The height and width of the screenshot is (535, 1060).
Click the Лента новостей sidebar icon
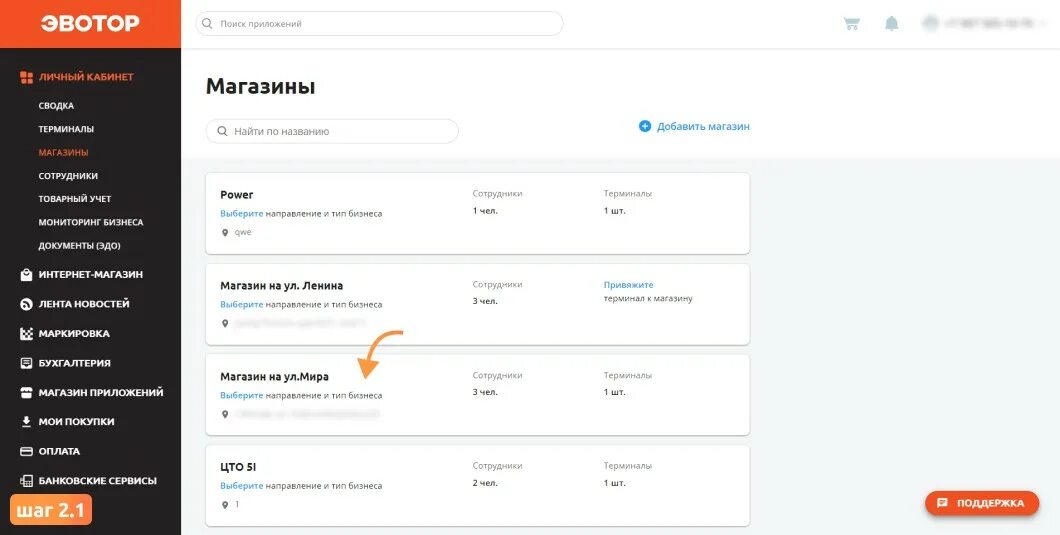click(x=27, y=304)
